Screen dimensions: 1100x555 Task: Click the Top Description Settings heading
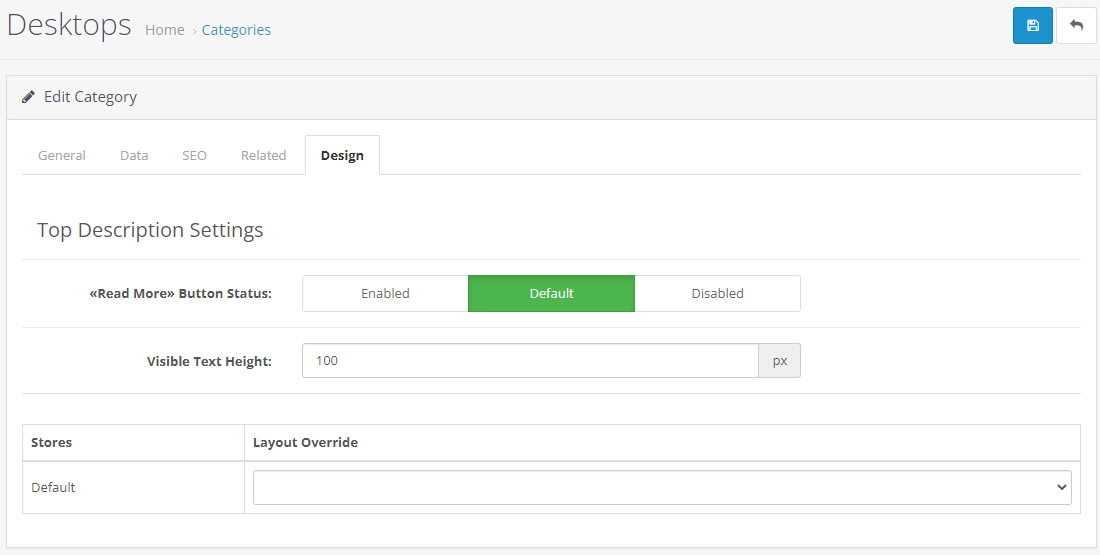coord(150,230)
